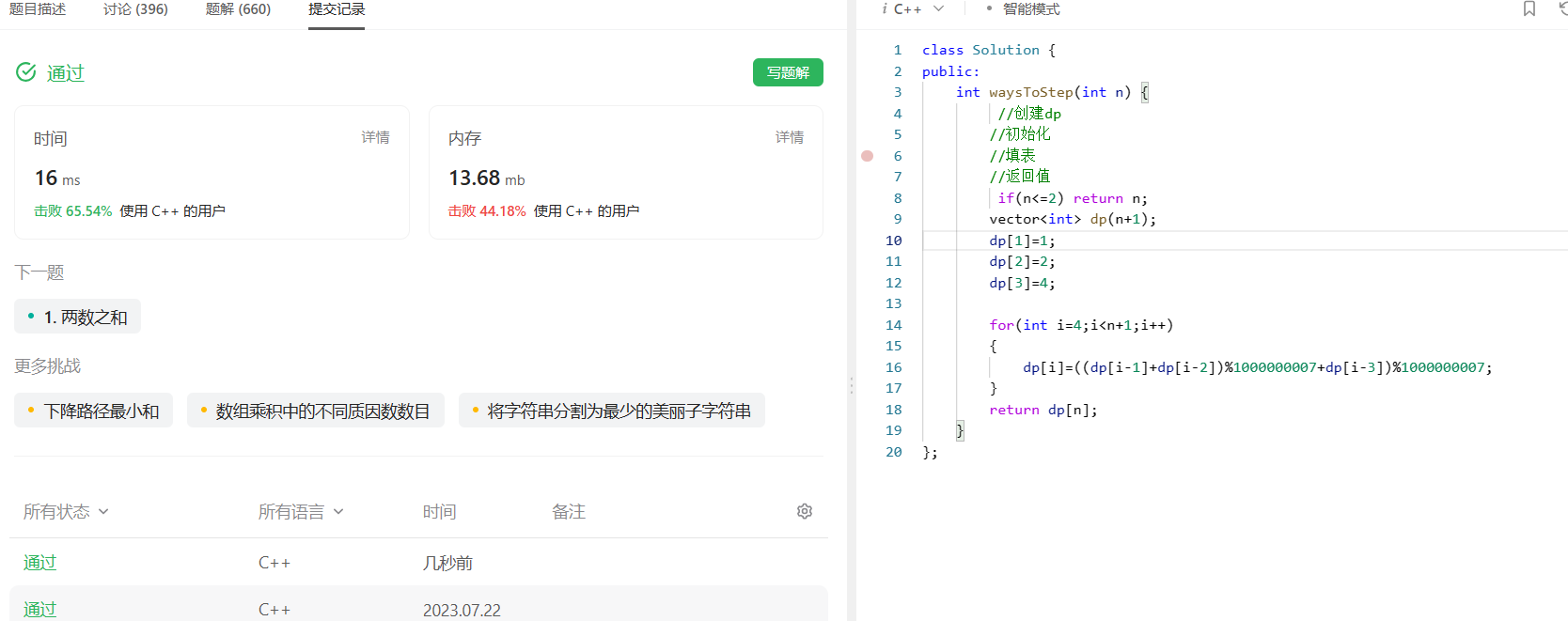Place cursor on the return dp[n]; line
This screenshot has height=621, width=1568.
point(1043,410)
